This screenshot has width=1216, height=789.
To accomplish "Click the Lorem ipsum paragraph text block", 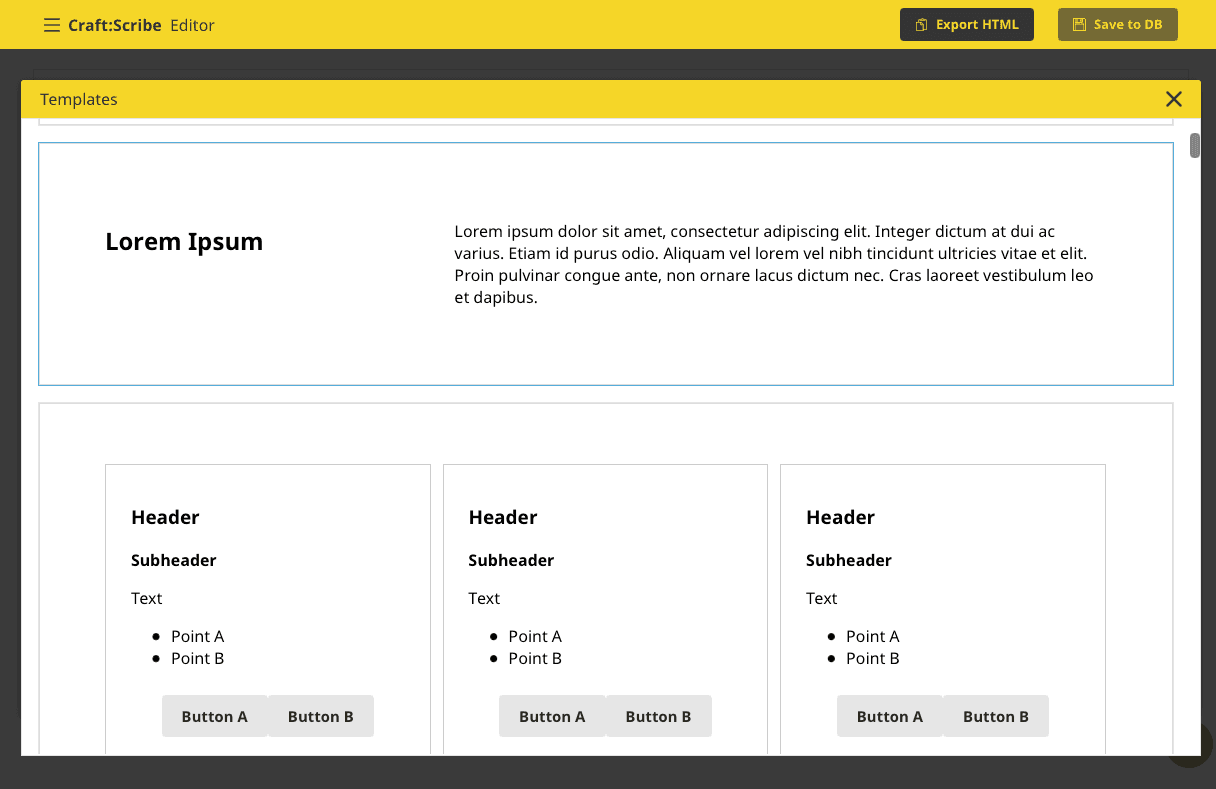I will coord(773,264).
